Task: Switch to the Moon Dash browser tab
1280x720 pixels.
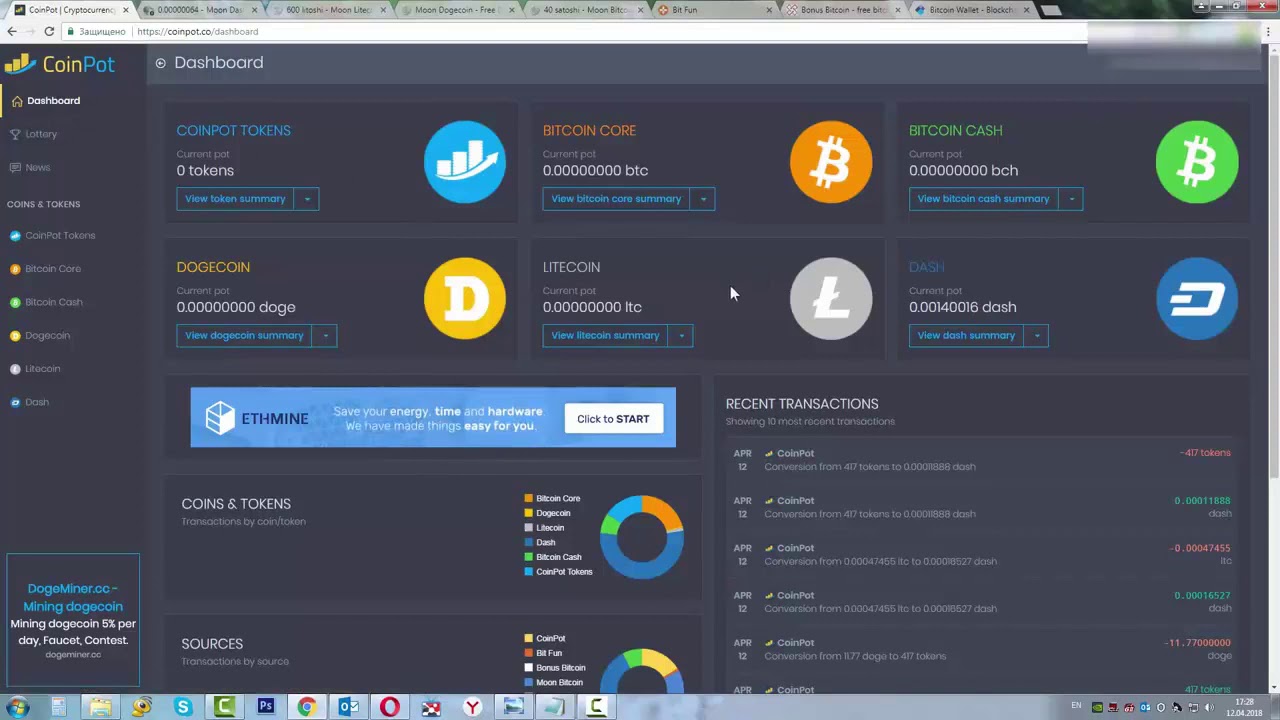Action: pyautogui.click(x=200, y=10)
